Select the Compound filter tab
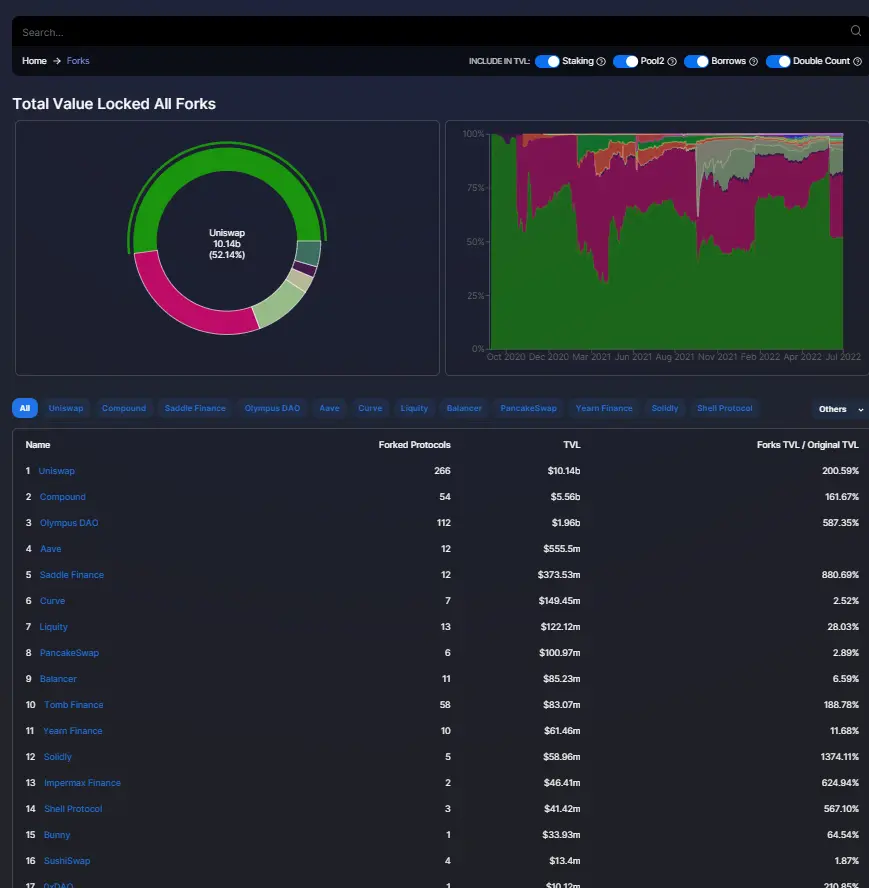 tap(123, 408)
